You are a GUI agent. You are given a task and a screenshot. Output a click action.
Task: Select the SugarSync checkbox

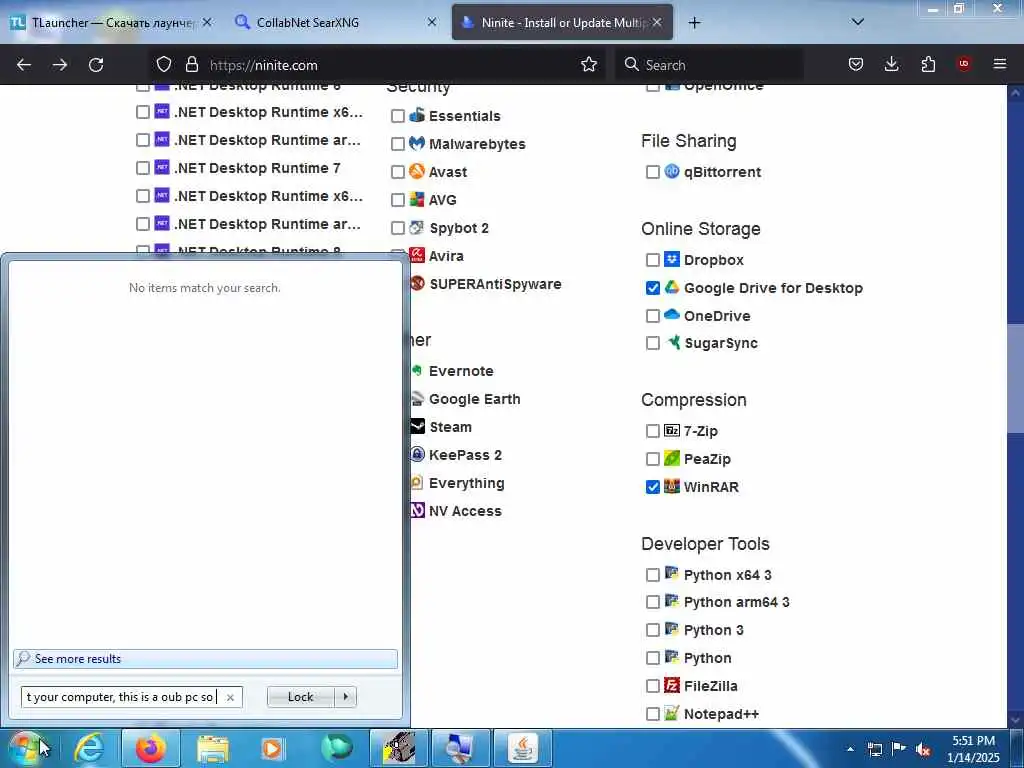[x=652, y=344]
